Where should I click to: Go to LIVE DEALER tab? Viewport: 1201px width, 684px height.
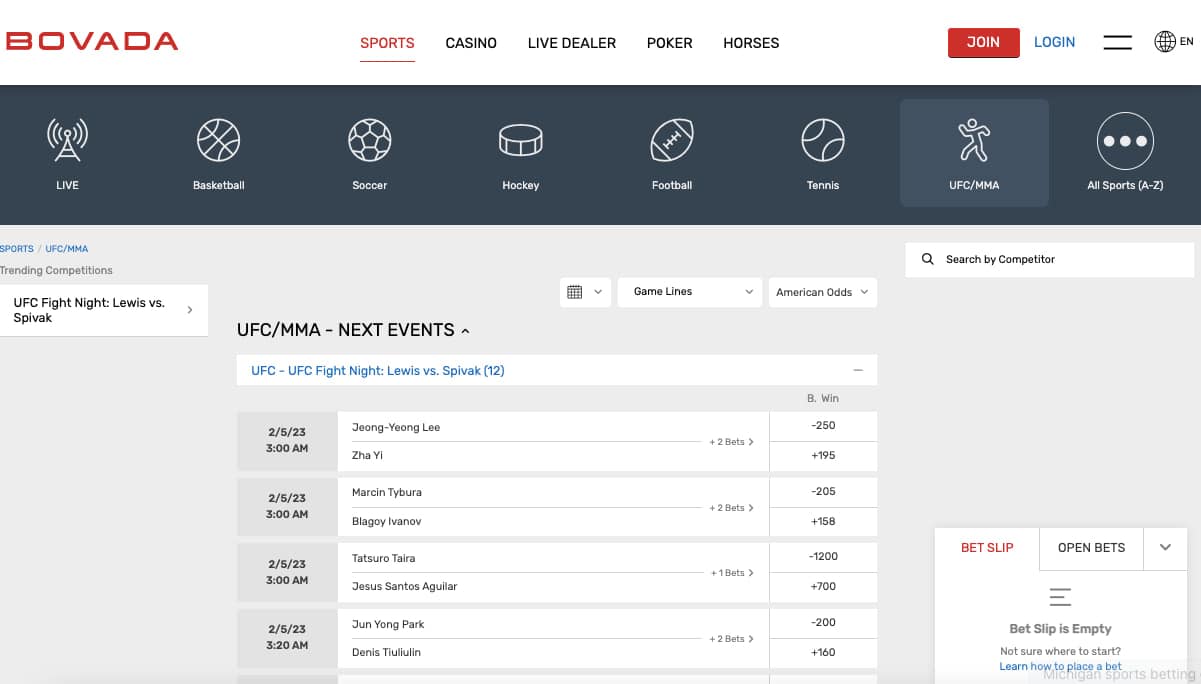[x=572, y=43]
